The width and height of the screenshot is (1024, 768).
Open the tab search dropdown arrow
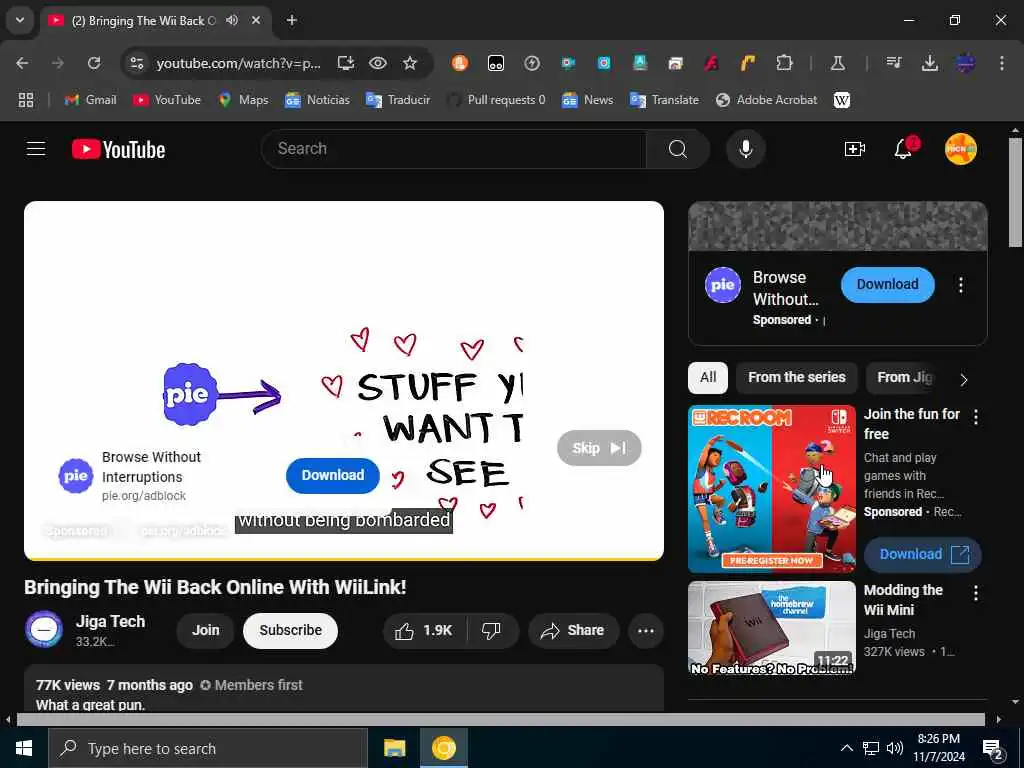(20, 20)
